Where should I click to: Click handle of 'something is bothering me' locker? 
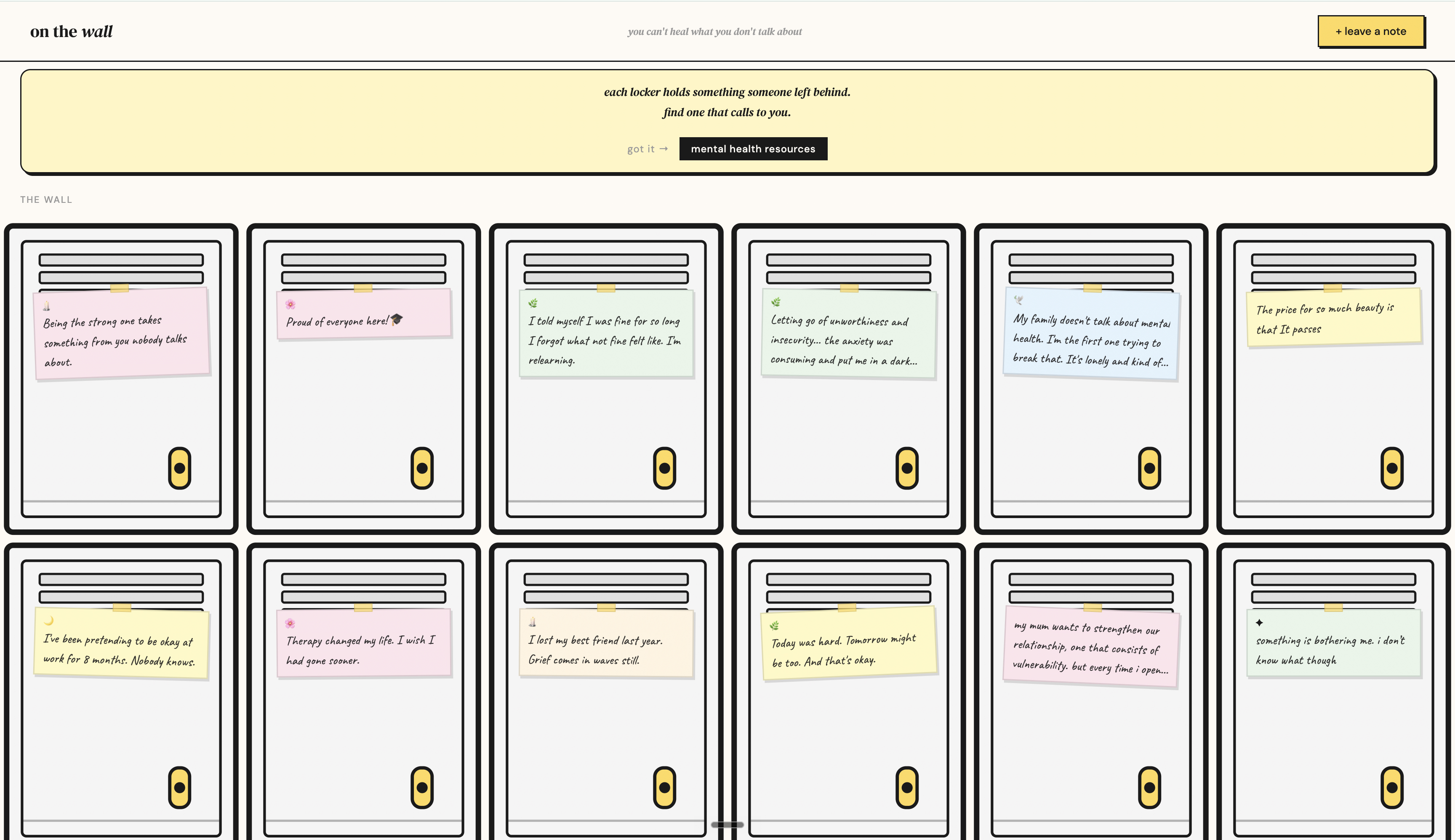click(x=1391, y=787)
